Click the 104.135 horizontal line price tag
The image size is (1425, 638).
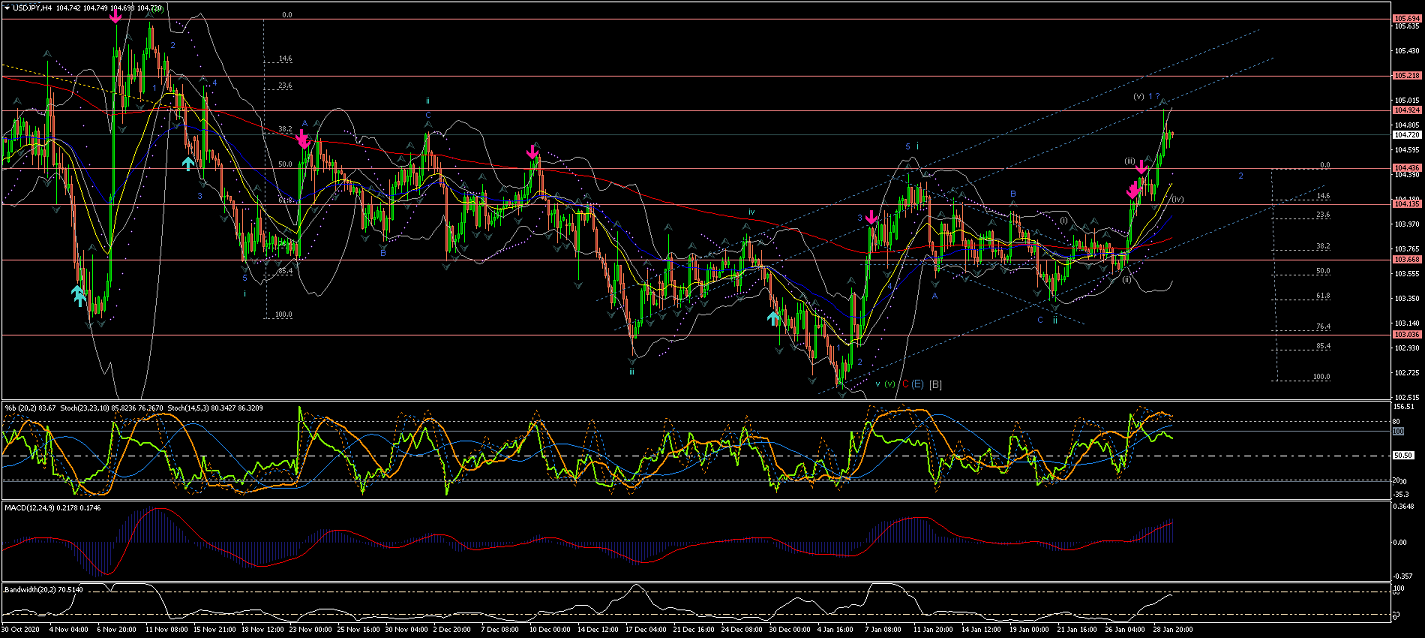pyautogui.click(x=1406, y=204)
